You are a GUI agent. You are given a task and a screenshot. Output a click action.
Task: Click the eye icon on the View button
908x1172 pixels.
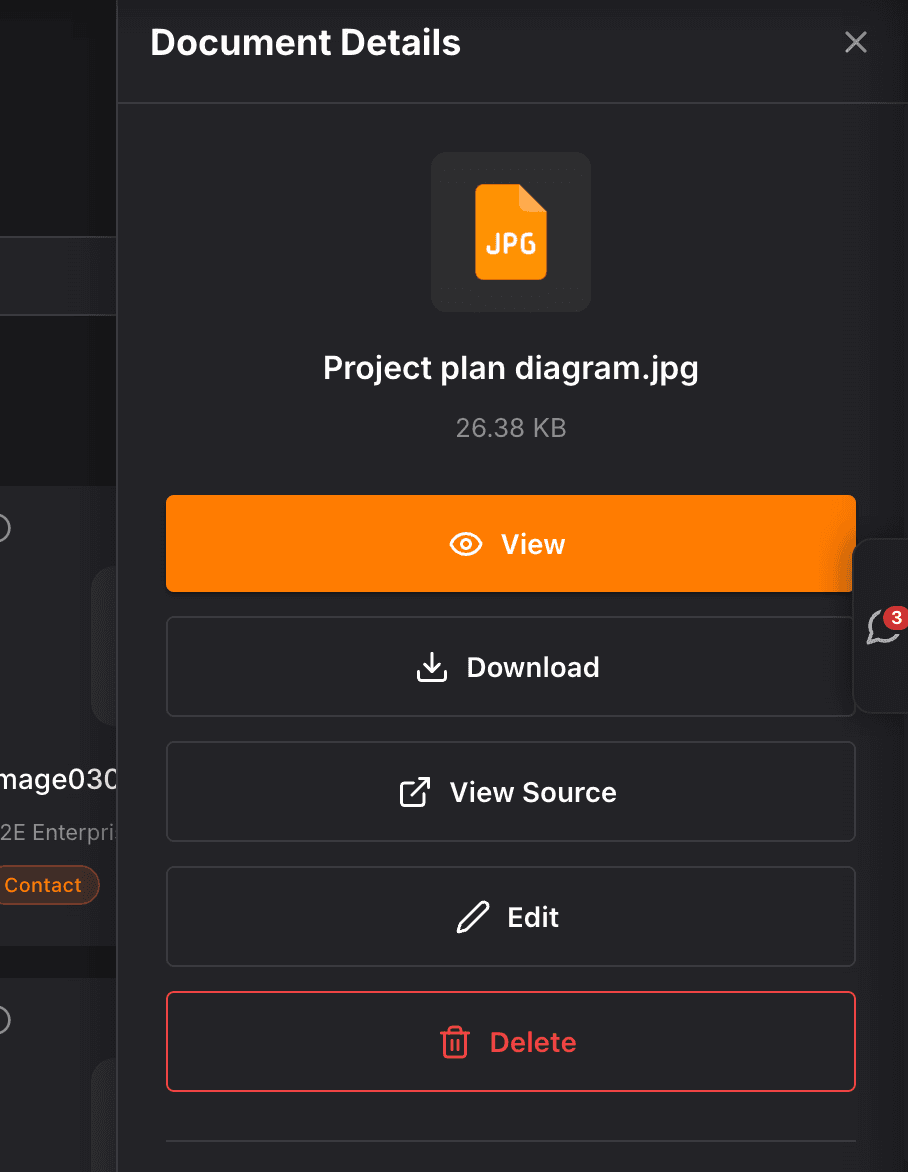(x=466, y=544)
